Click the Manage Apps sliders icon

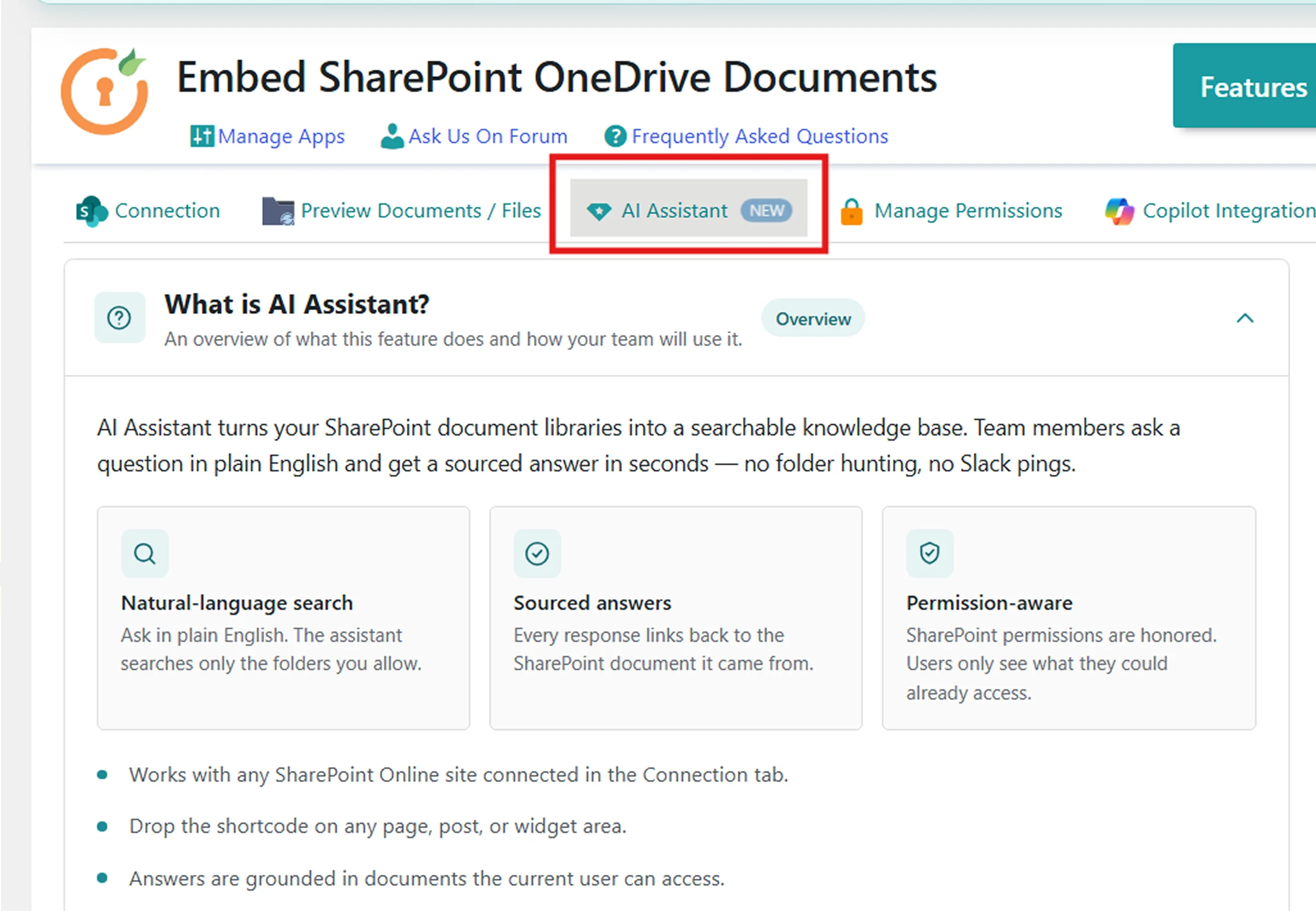(x=202, y=136)
